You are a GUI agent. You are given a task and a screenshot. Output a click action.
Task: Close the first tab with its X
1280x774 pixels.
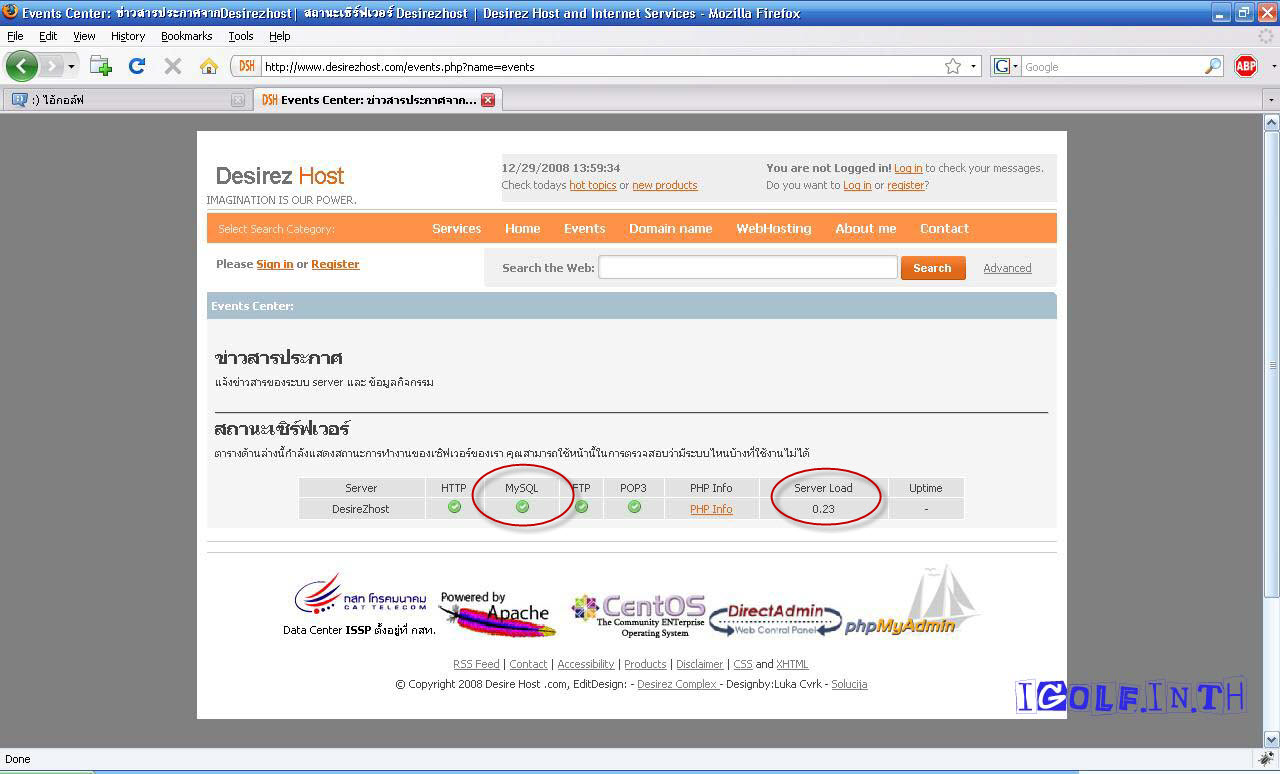[237, 100]
